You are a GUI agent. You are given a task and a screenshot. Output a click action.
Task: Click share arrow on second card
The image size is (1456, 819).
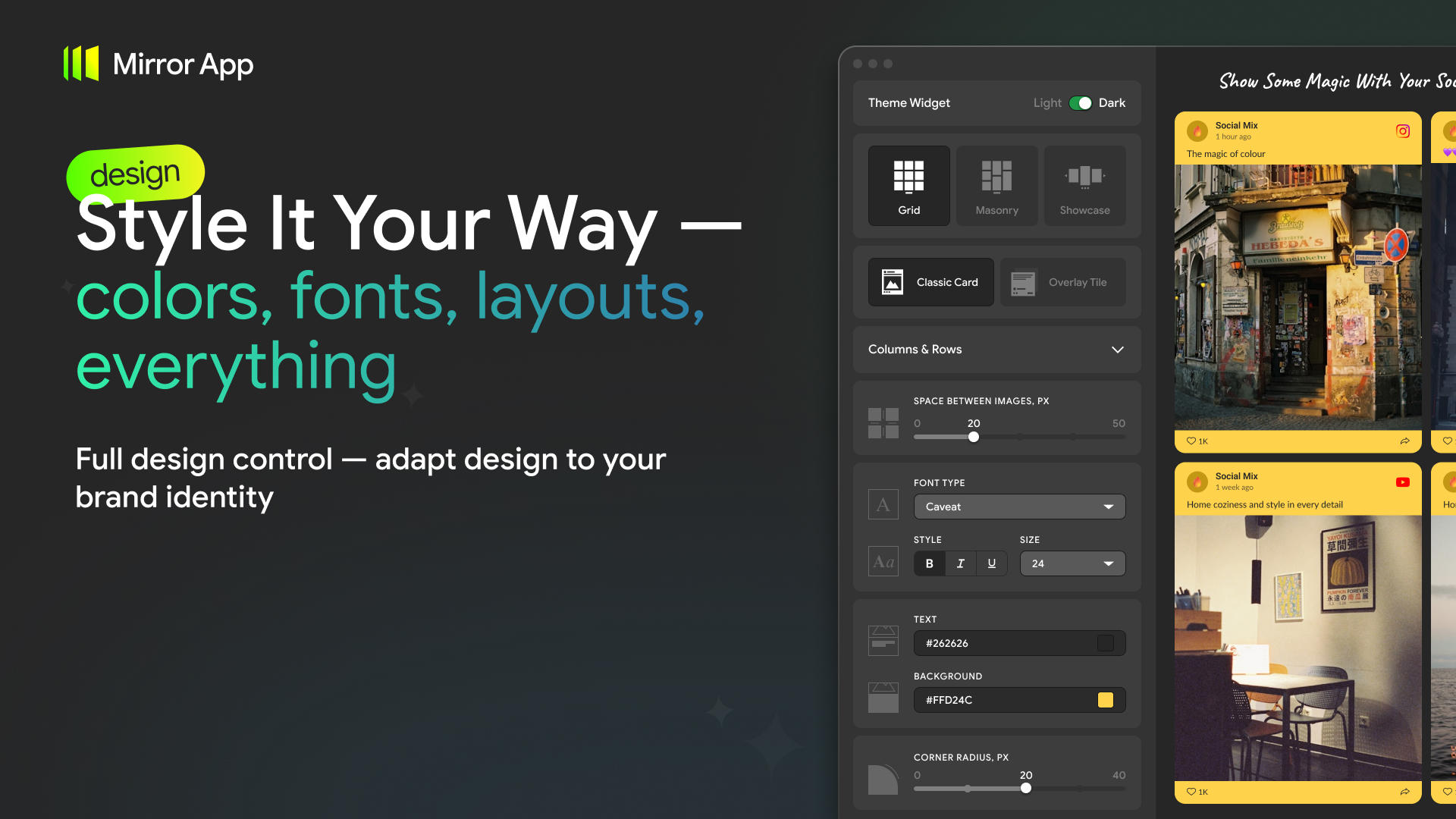click(1404, 792)
